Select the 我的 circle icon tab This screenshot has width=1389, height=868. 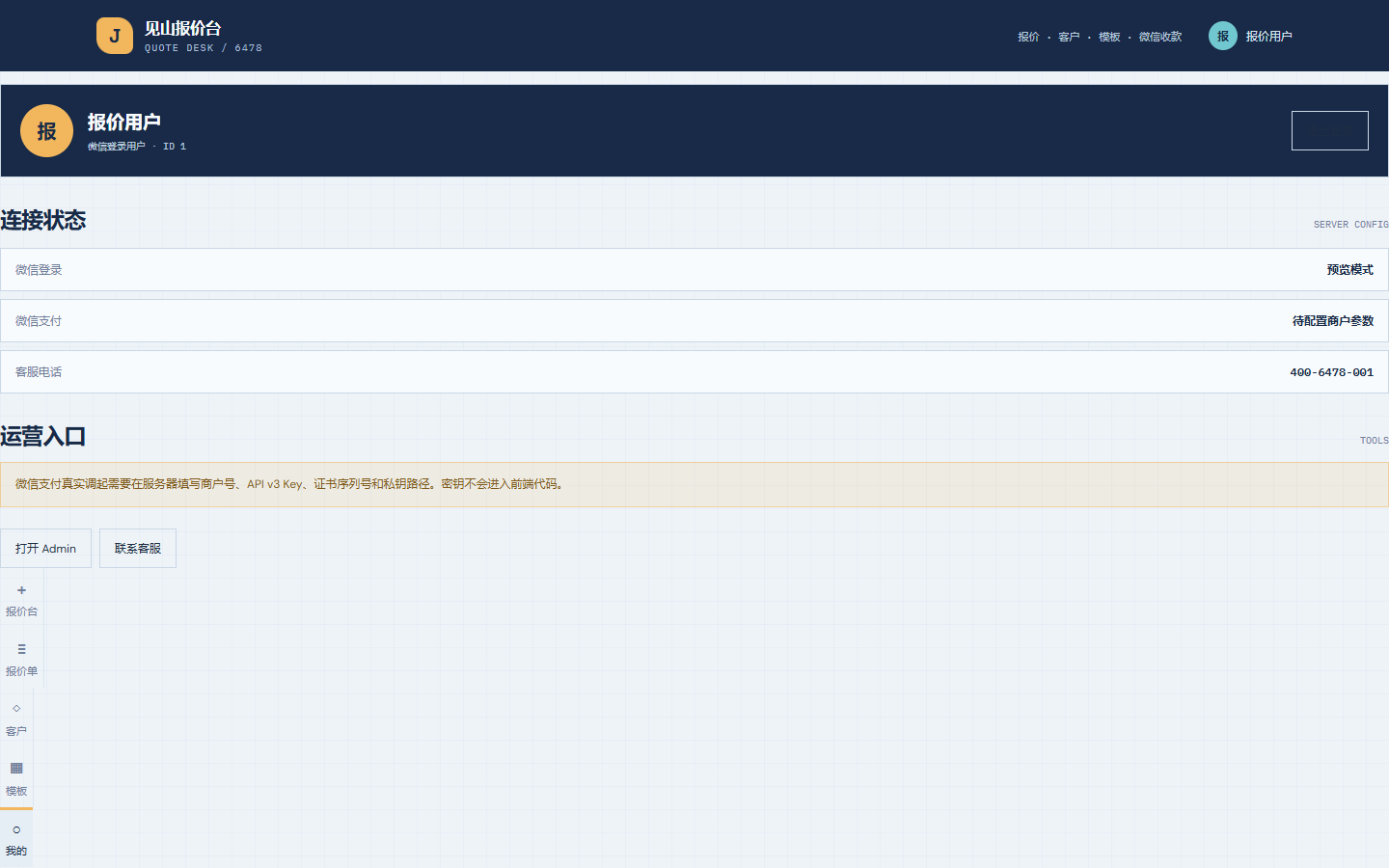[x=16, y=838]
